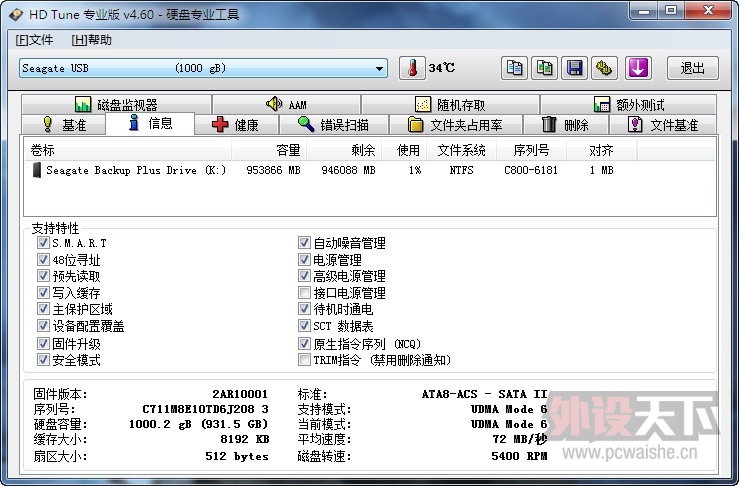Click rotation speed value 5400 RPM

519,456
